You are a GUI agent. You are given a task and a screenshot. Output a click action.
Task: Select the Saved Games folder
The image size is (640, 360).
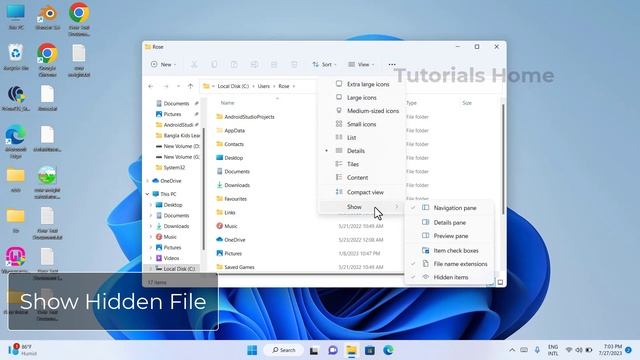tap(235, 267)
